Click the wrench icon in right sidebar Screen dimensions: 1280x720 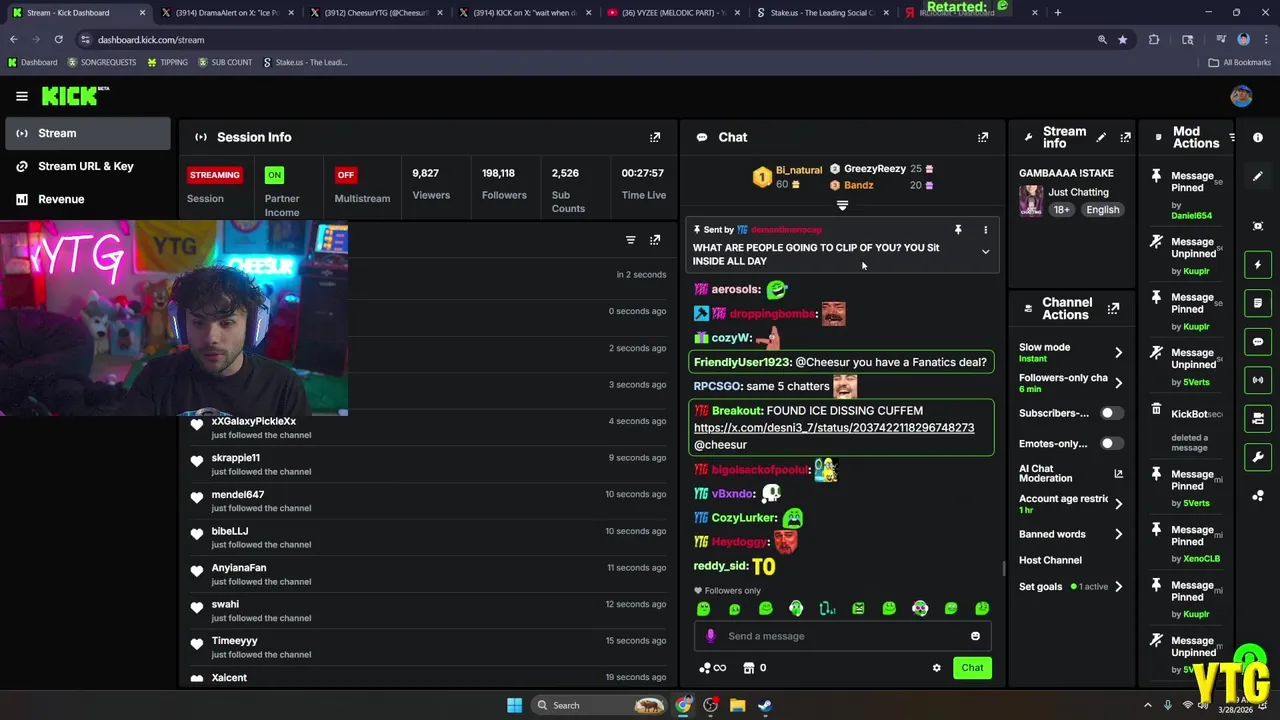1258,457
